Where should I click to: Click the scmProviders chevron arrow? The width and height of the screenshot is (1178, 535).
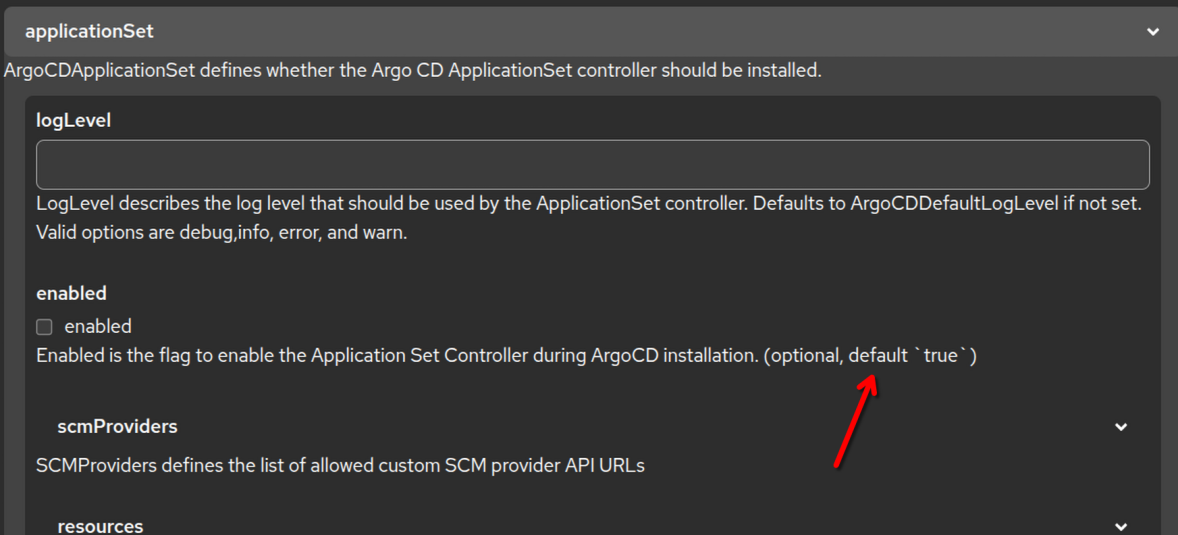(1121, 427)
